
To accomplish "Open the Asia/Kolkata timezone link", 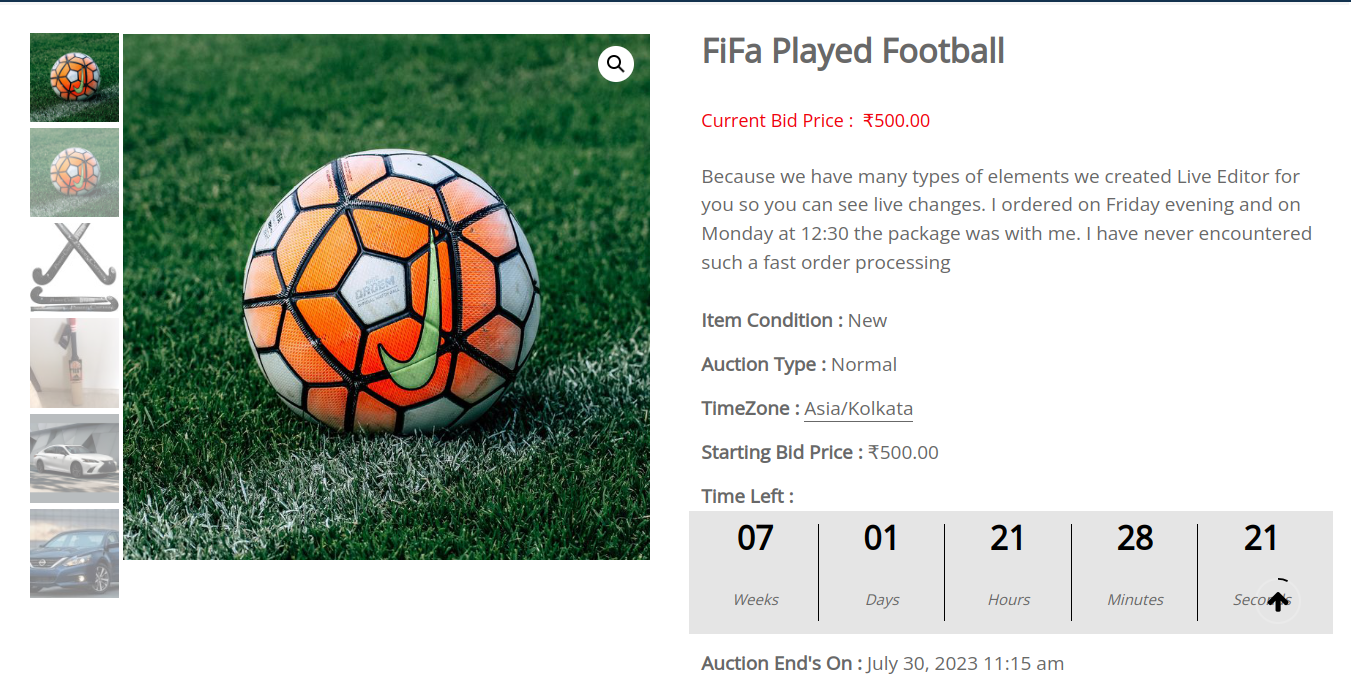I will click(858, 409).
